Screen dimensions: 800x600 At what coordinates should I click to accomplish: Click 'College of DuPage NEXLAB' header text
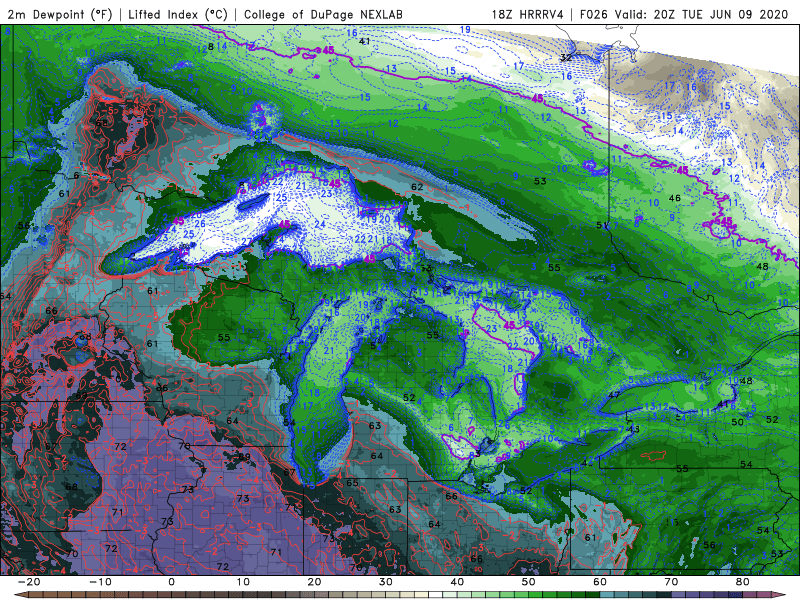coord(323,14)
